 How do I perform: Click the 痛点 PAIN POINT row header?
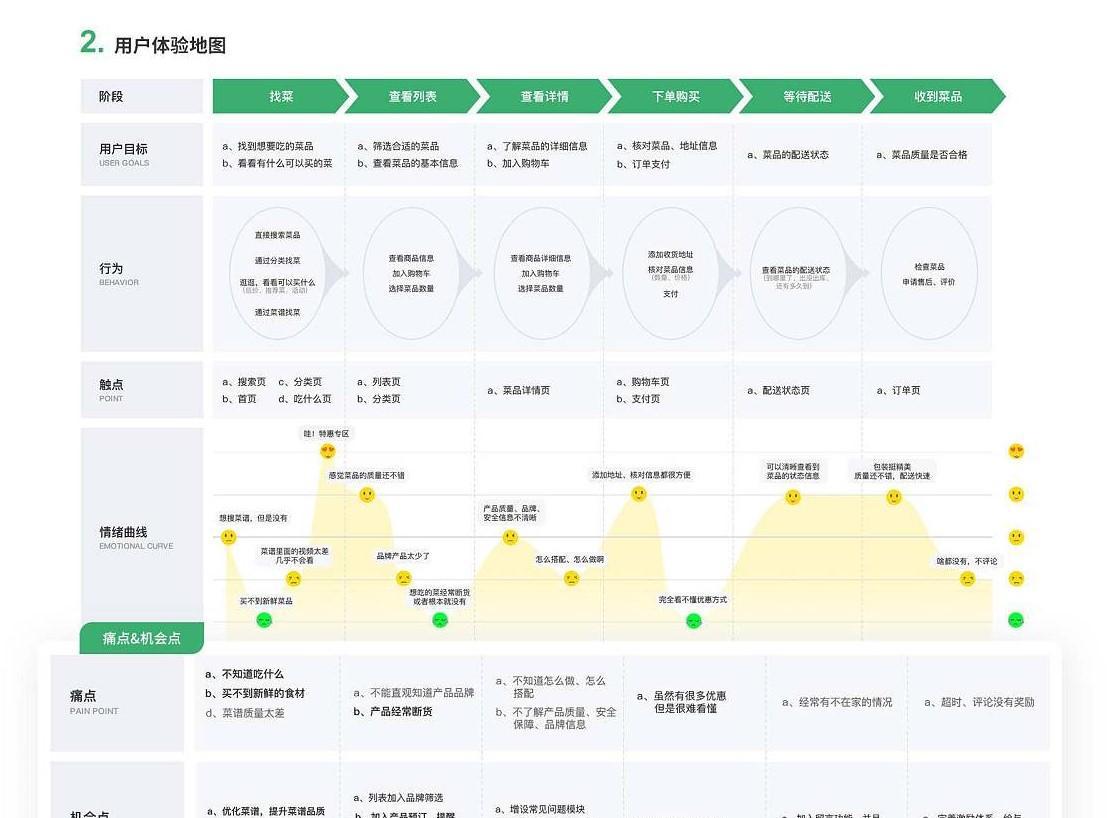[117, 702]
